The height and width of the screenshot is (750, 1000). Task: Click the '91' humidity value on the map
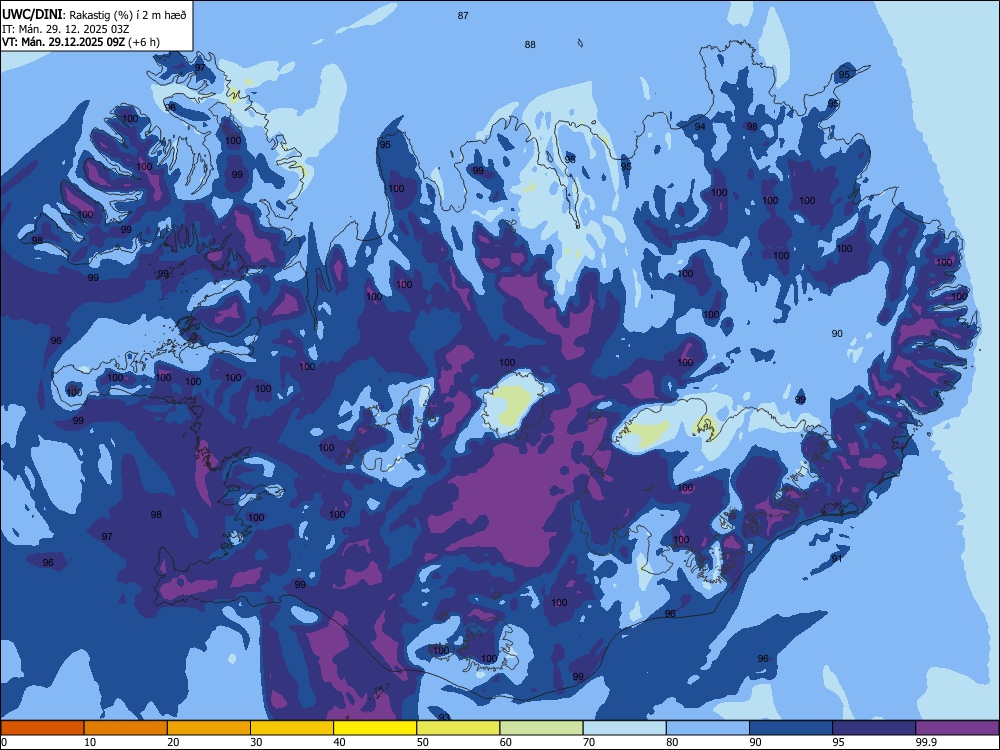tap(837, 558)
